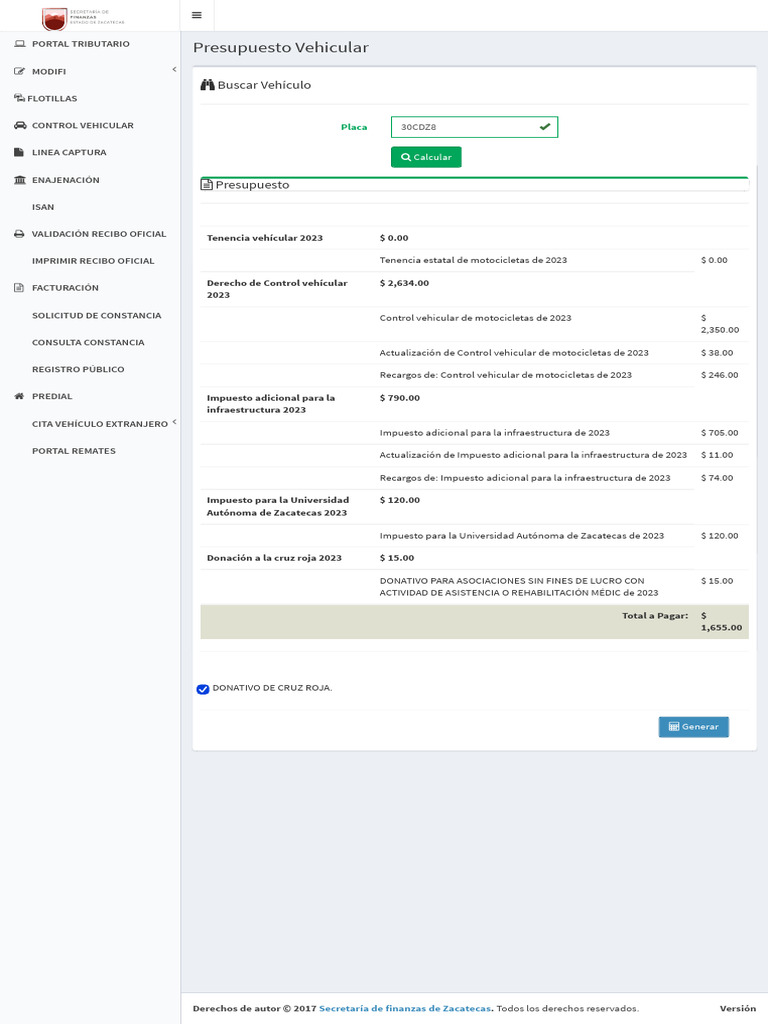Screen dimensions: 768x1024
Task: Select Consulta Constancia option
Action: click(90, 342)
